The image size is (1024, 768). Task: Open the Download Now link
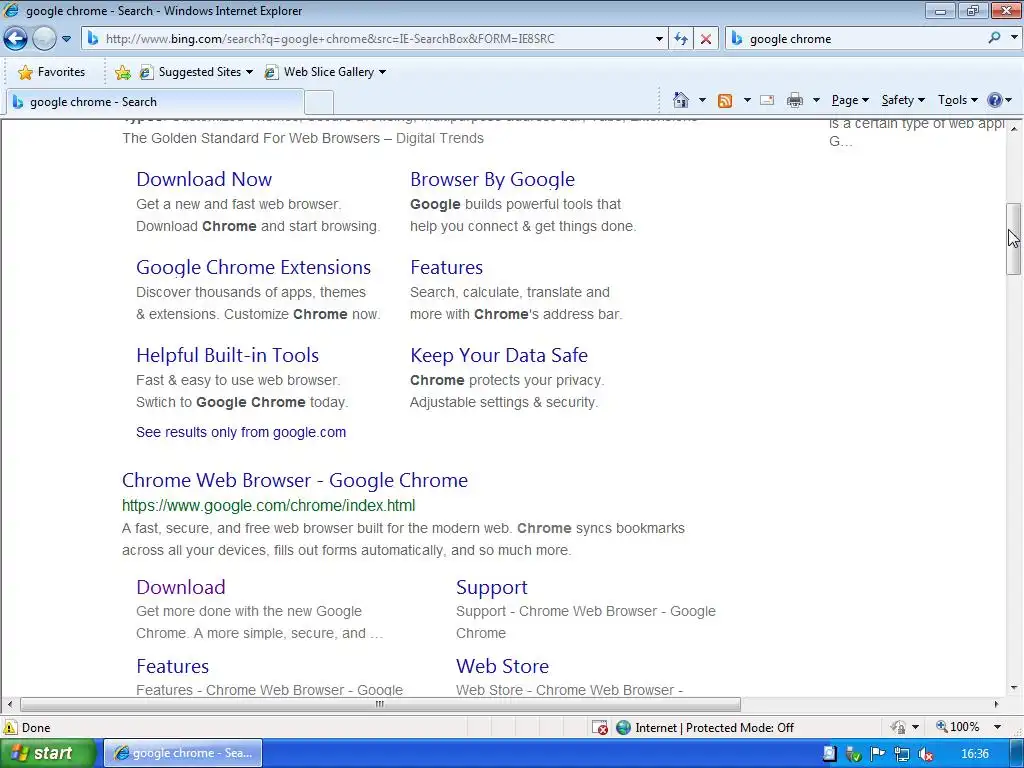[204, 180]
